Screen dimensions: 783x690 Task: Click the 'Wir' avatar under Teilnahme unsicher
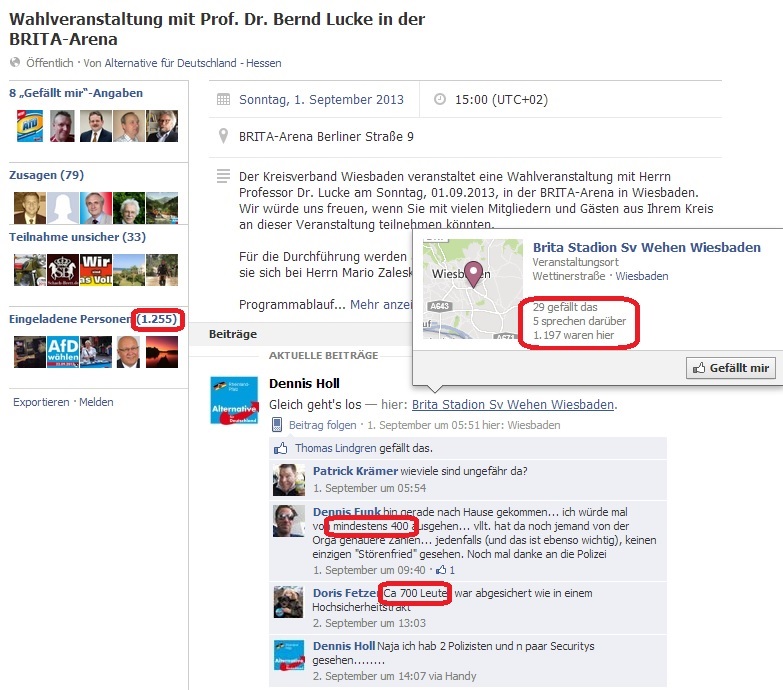[x=96, y=270]
